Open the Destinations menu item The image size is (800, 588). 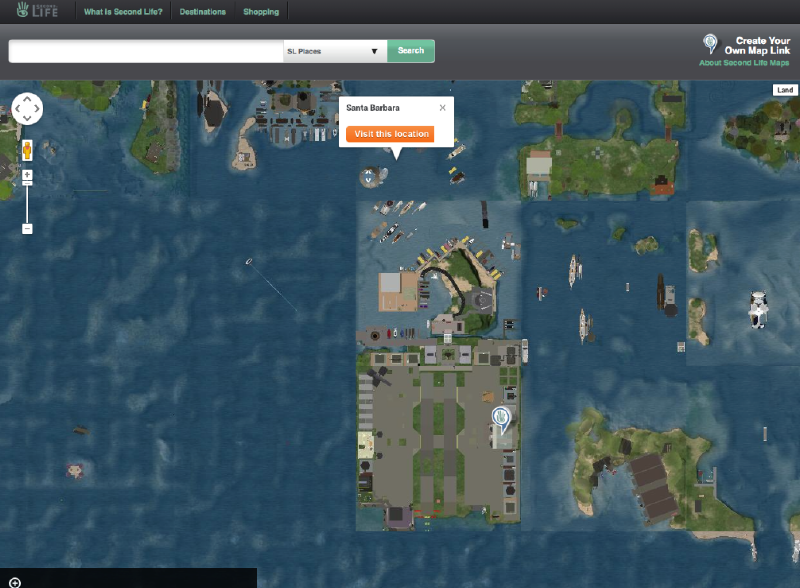[x=203, y=12]
